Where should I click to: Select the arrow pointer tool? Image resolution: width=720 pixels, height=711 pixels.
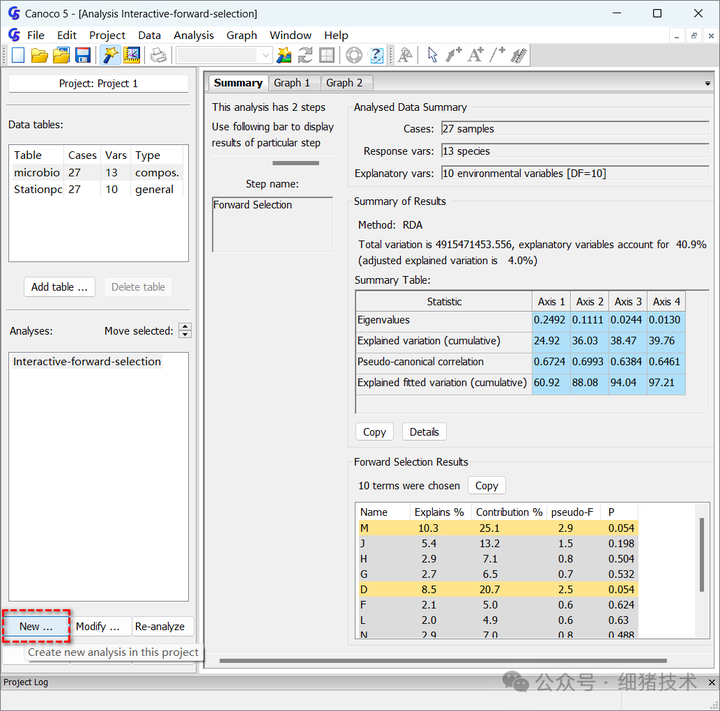(x=432, y=55)
